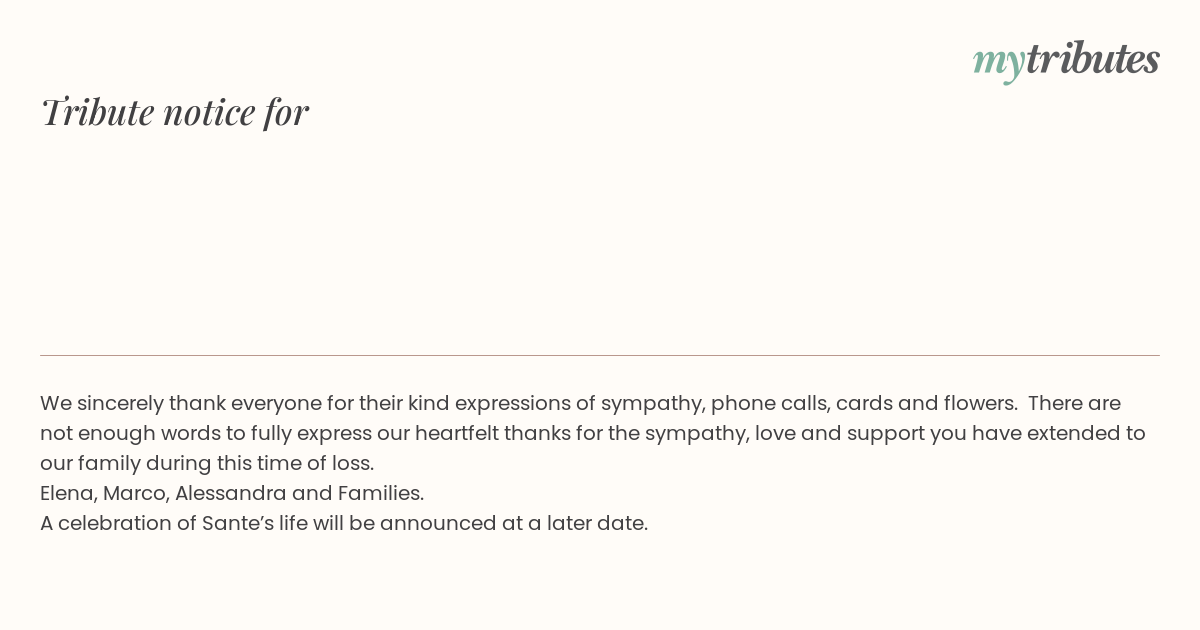This screenshot has height=630, width=1200.
Task: Click the horizontal divider line
Action: (600, 355)
